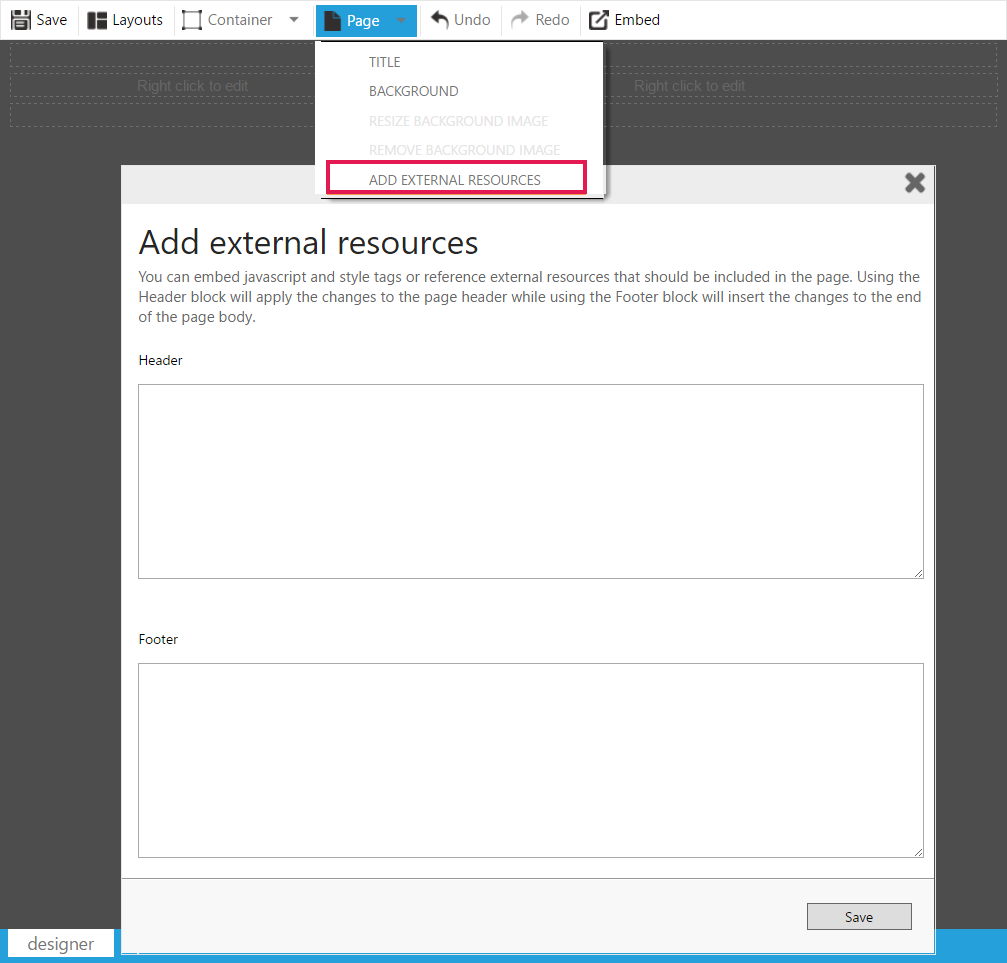Open the Layouts grid icon
This screenshot has width=1007, height=963.
(97, 20)
